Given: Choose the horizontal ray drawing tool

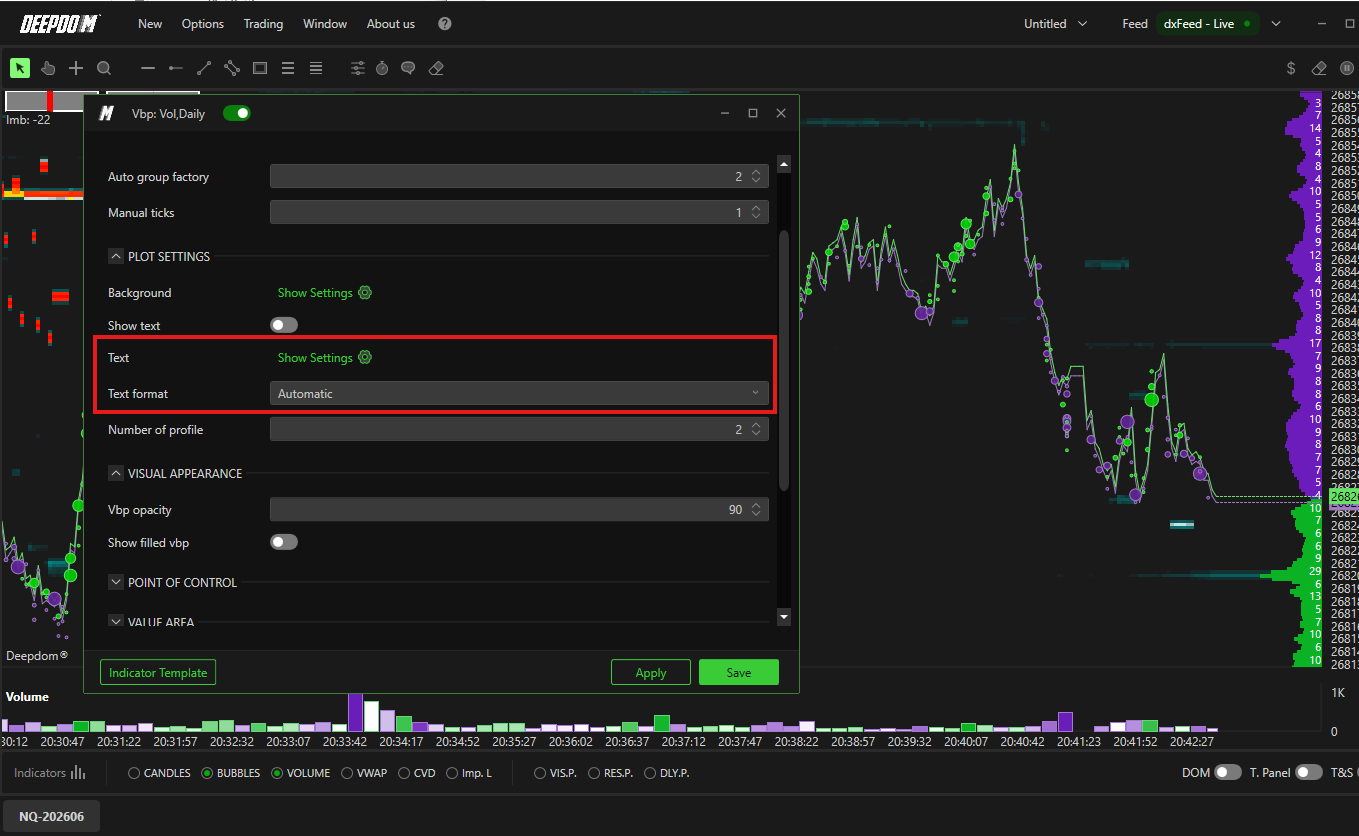Looking at the screenshot, I should (176, 68).
